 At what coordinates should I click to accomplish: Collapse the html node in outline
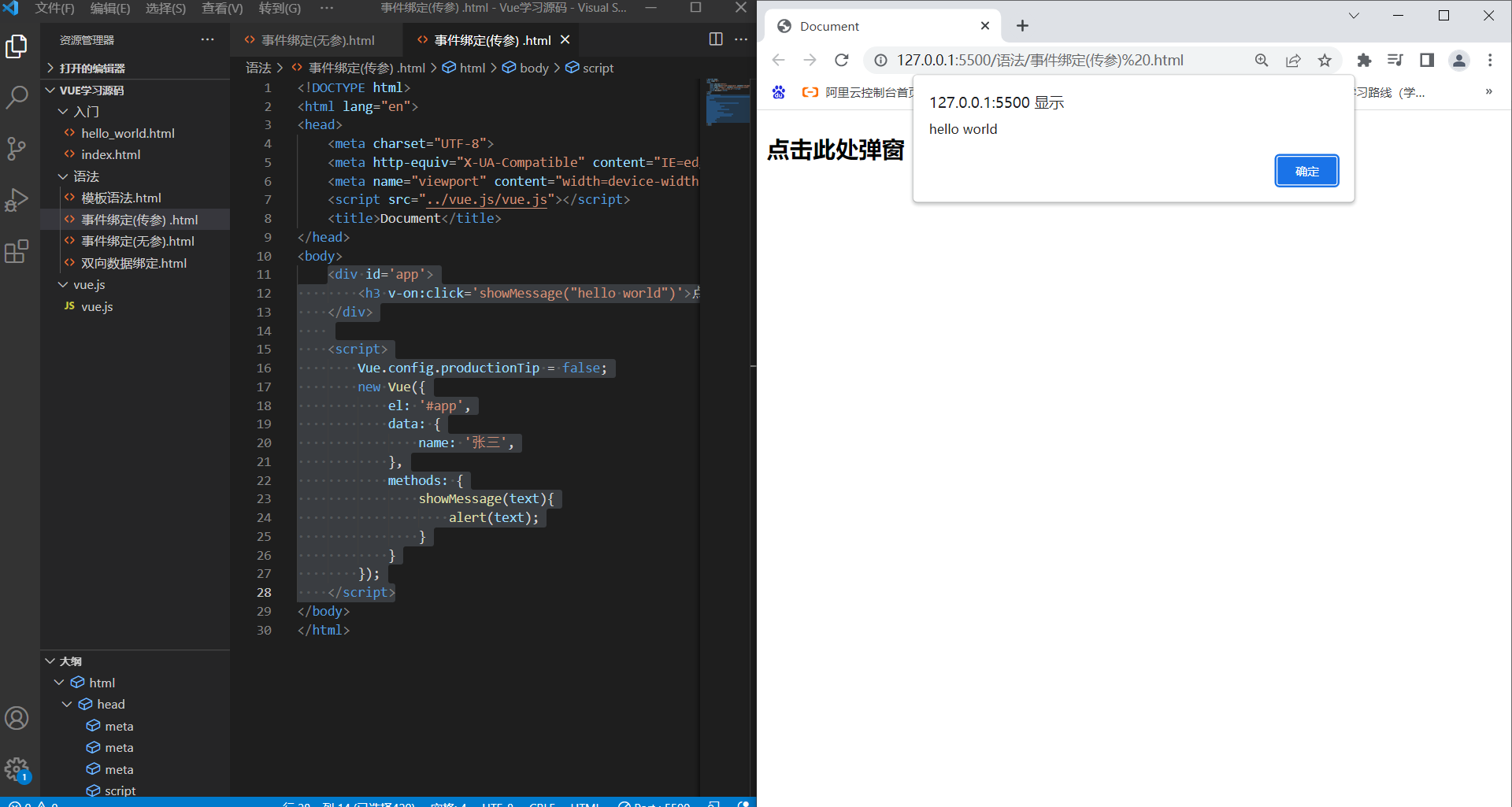[59, 683]
